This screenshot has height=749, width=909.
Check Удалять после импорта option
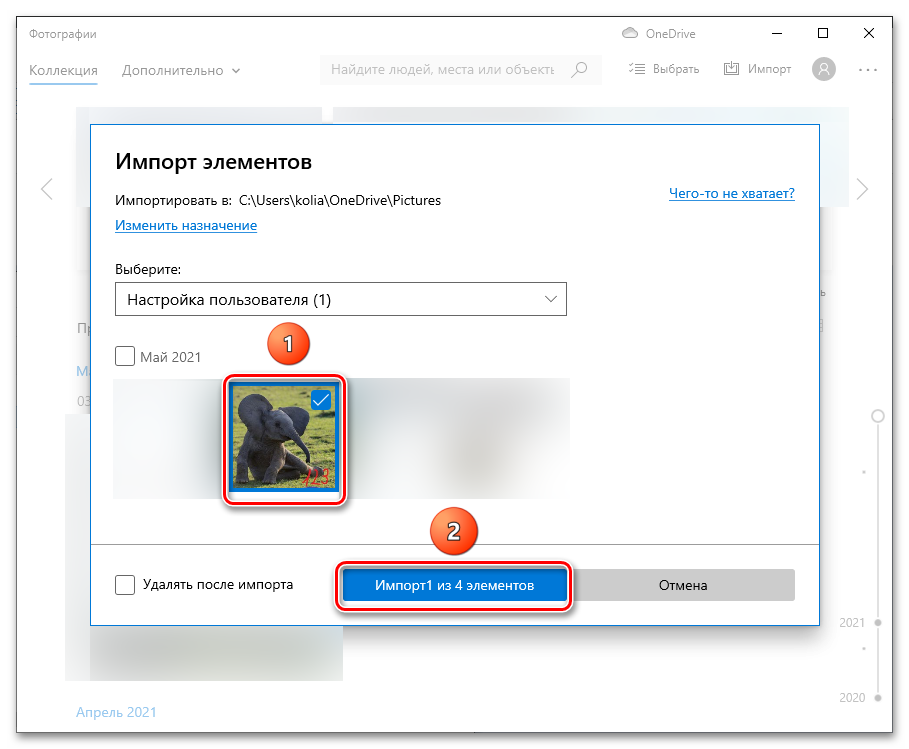coord(125,585)
